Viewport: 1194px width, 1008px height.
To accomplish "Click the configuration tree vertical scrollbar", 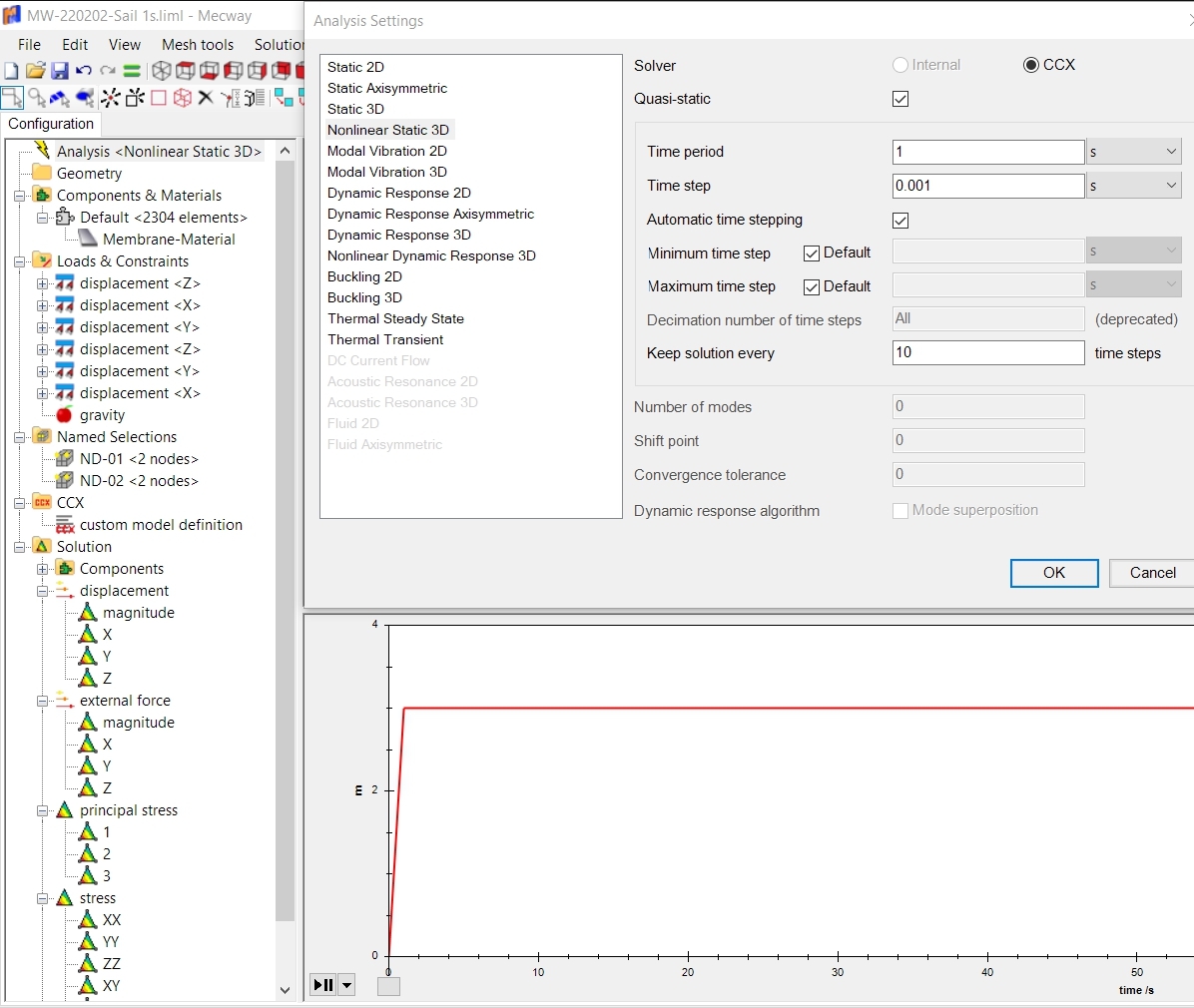I will [285, 541].
